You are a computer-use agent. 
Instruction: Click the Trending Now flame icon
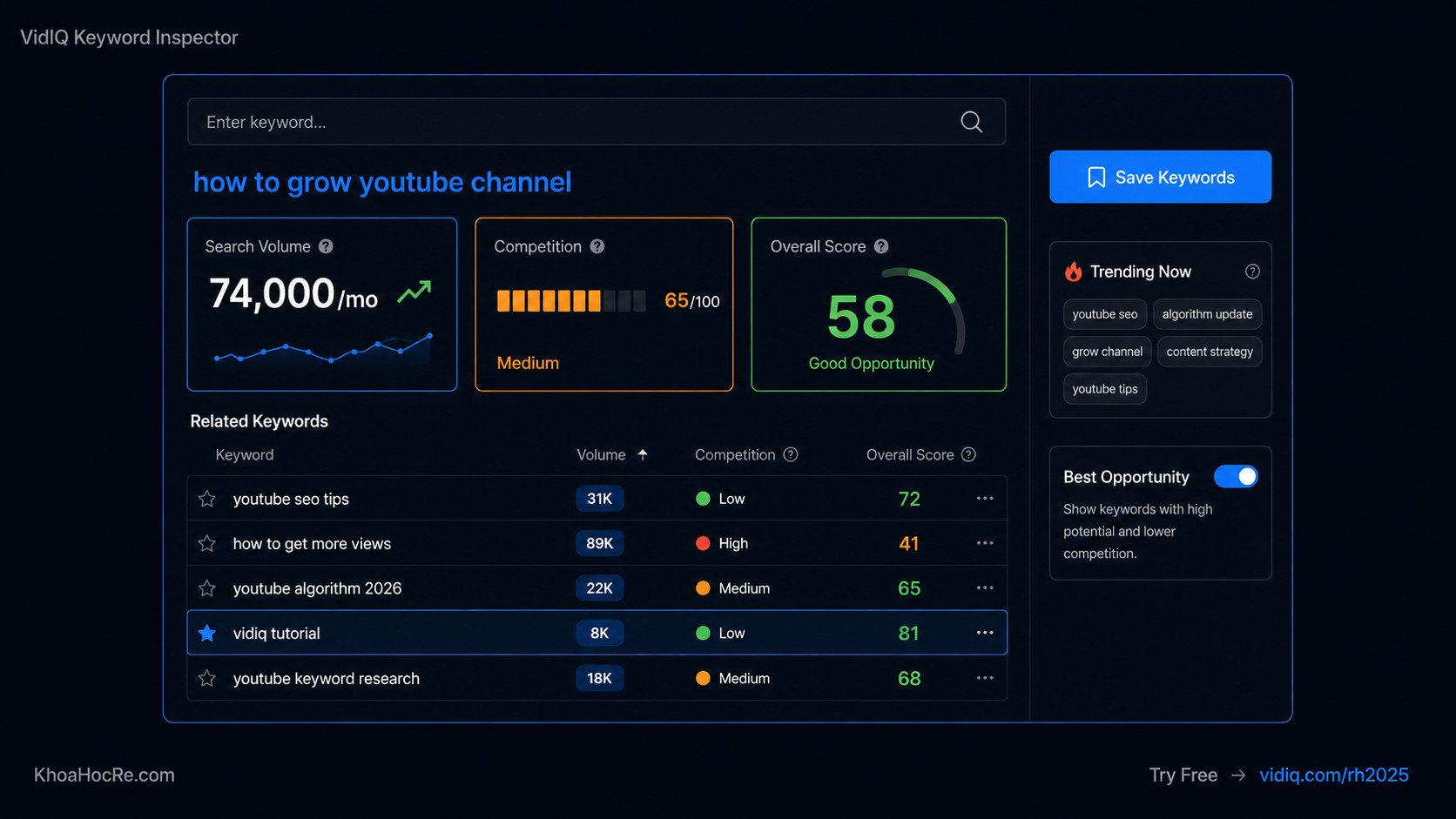point(1074,272)
